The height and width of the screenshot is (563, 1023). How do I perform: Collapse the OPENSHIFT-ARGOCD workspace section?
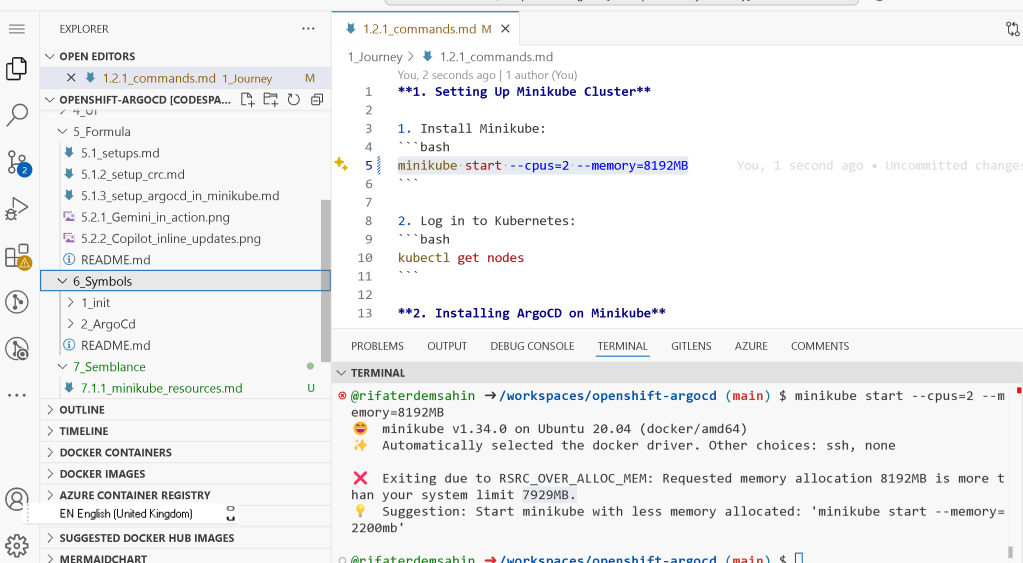point(50,100)
